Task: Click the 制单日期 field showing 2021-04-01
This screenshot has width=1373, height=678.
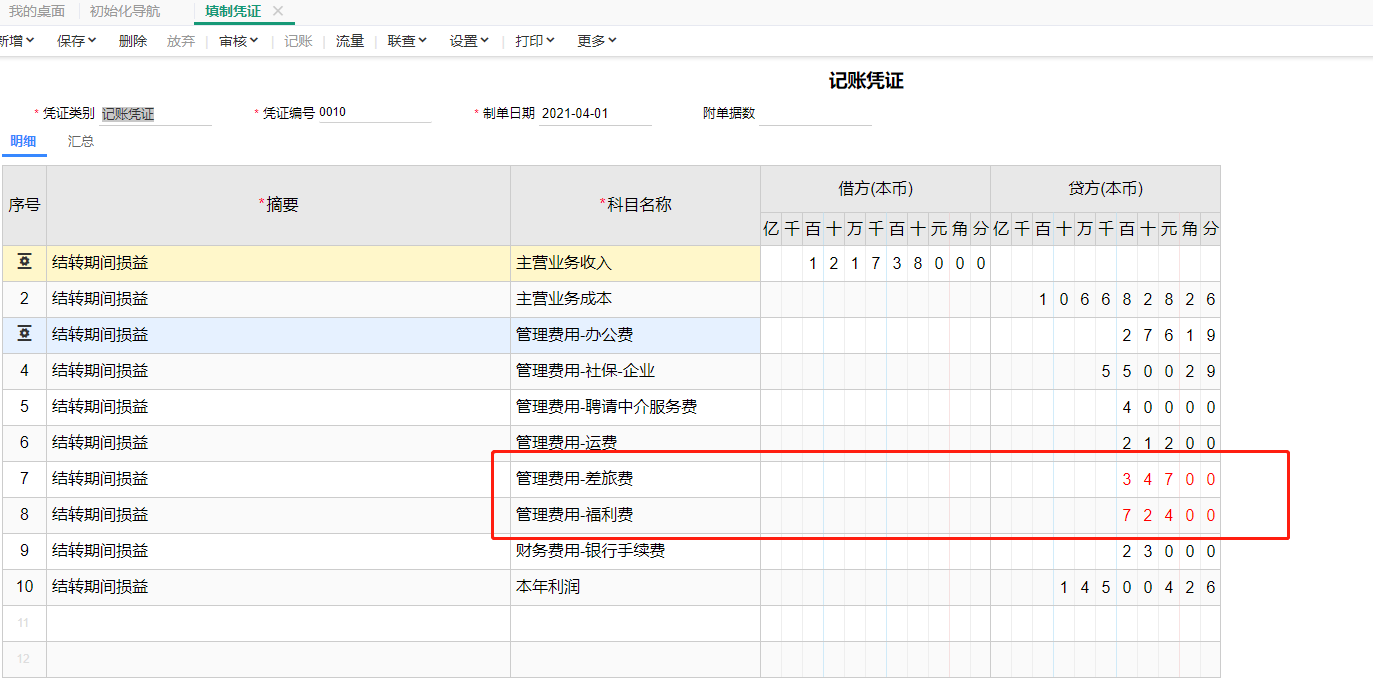Action: point(595,114)
